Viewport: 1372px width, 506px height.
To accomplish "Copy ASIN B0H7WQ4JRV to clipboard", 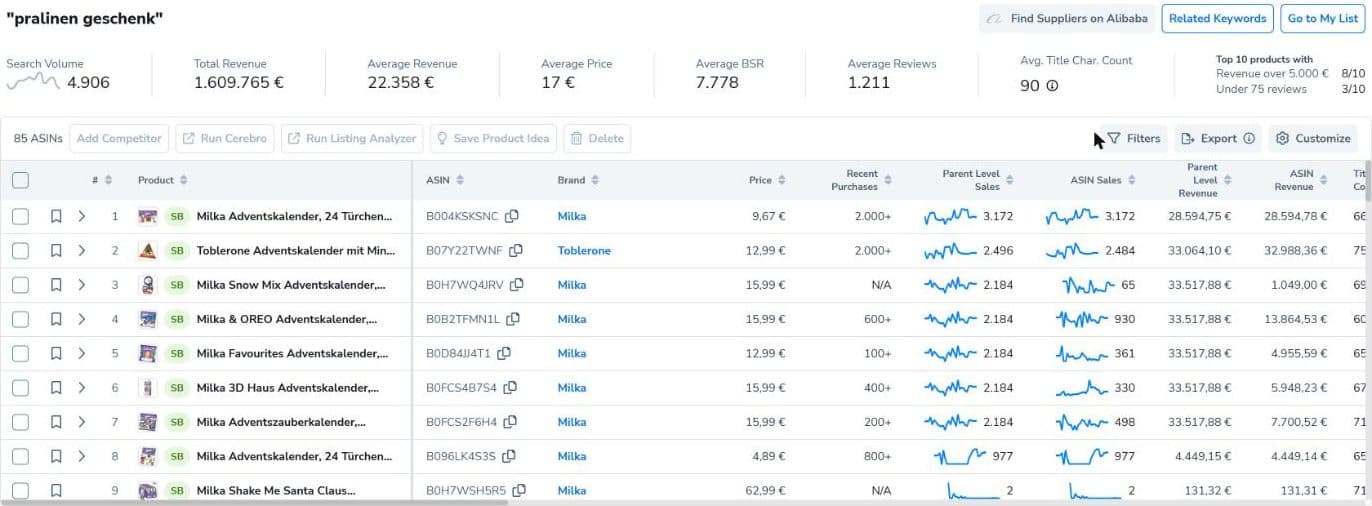I will (x=516, y=285).
